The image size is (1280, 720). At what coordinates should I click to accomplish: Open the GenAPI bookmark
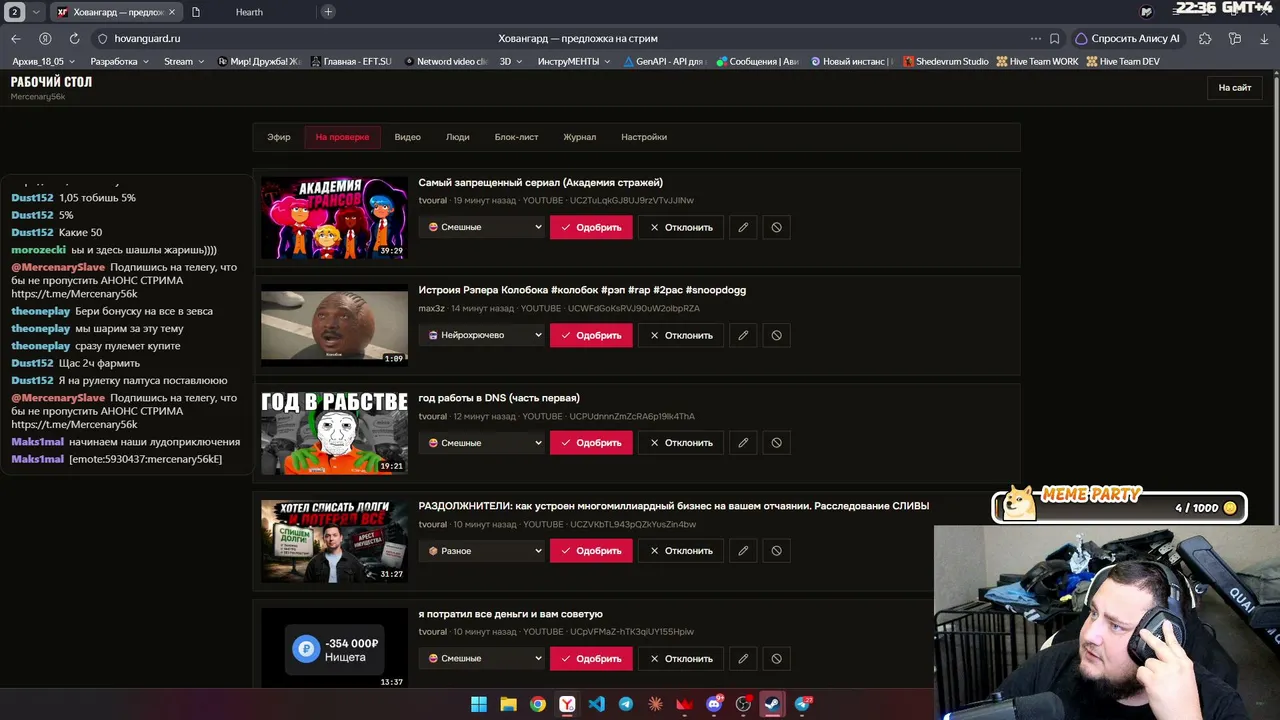coord(665,61)
